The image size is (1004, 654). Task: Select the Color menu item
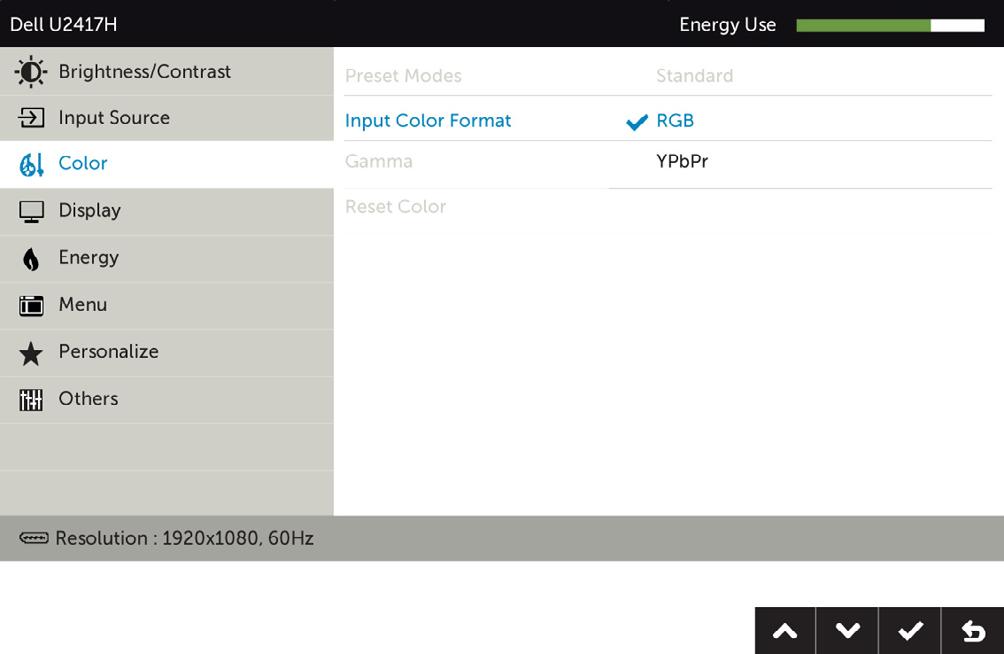tap(166, 164)
